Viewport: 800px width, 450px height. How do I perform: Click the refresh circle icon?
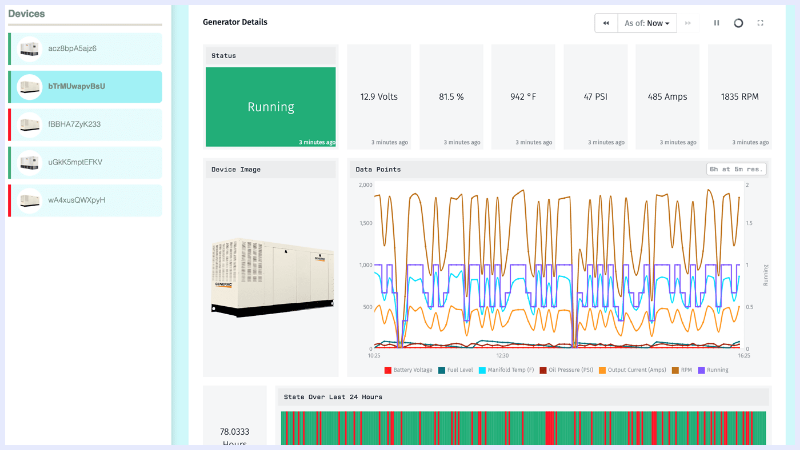coord(738,22)
